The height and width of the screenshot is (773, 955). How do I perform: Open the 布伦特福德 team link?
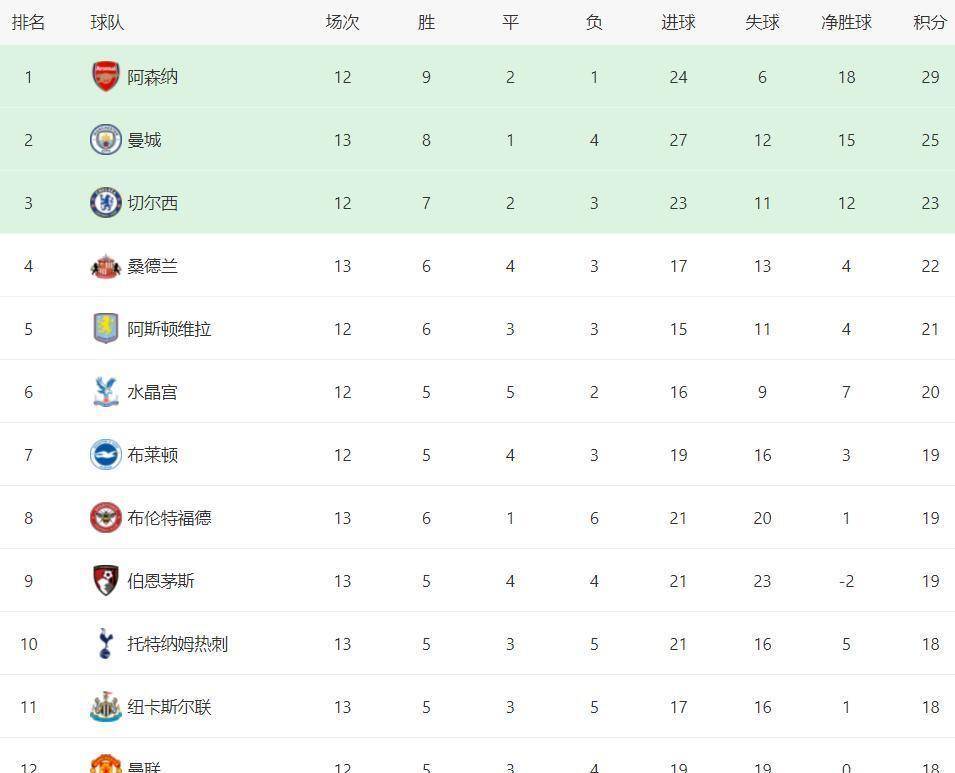(x=169, y=518)
